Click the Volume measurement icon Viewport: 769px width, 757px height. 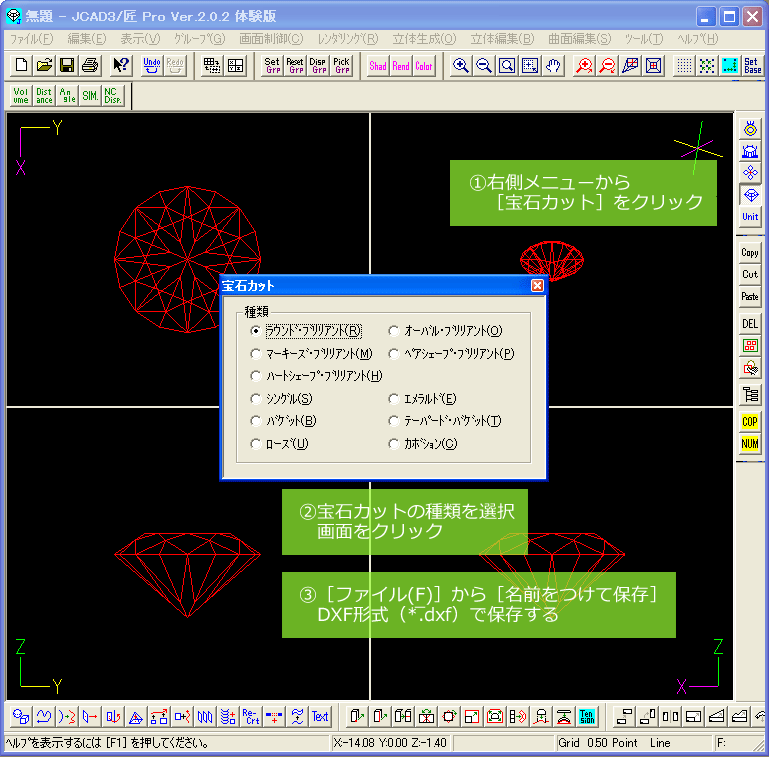tap(20, 96)
